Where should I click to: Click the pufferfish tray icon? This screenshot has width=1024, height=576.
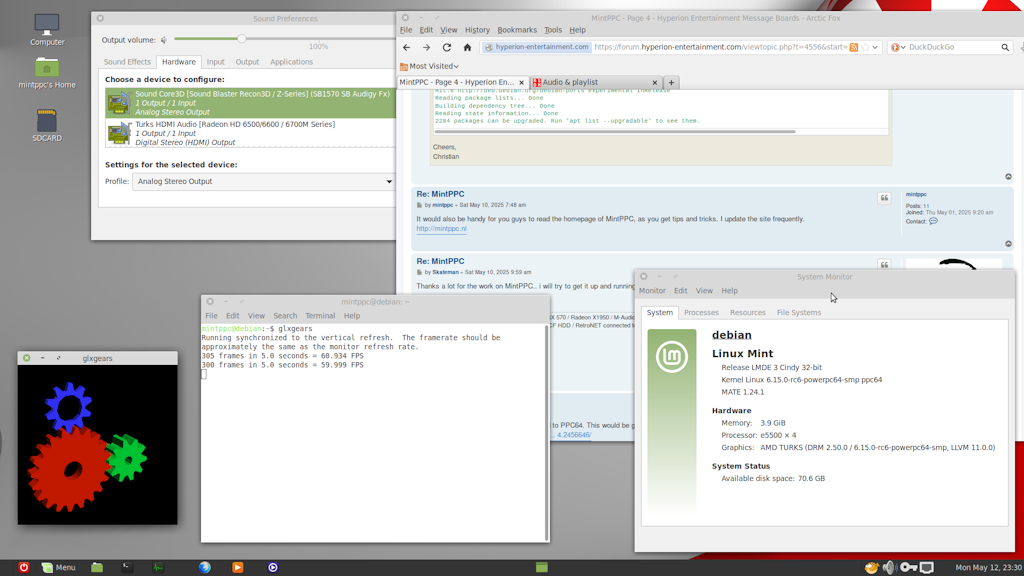(871, 568)
